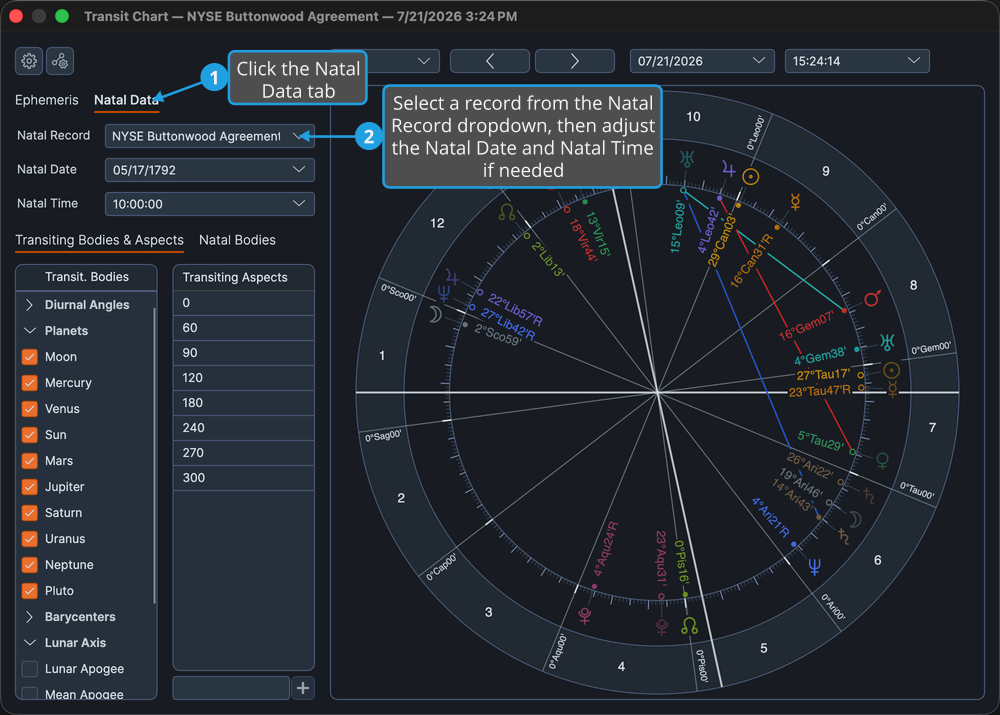
Task: Select the 270 degree aspect row
Action: click(x=244, y=453)
